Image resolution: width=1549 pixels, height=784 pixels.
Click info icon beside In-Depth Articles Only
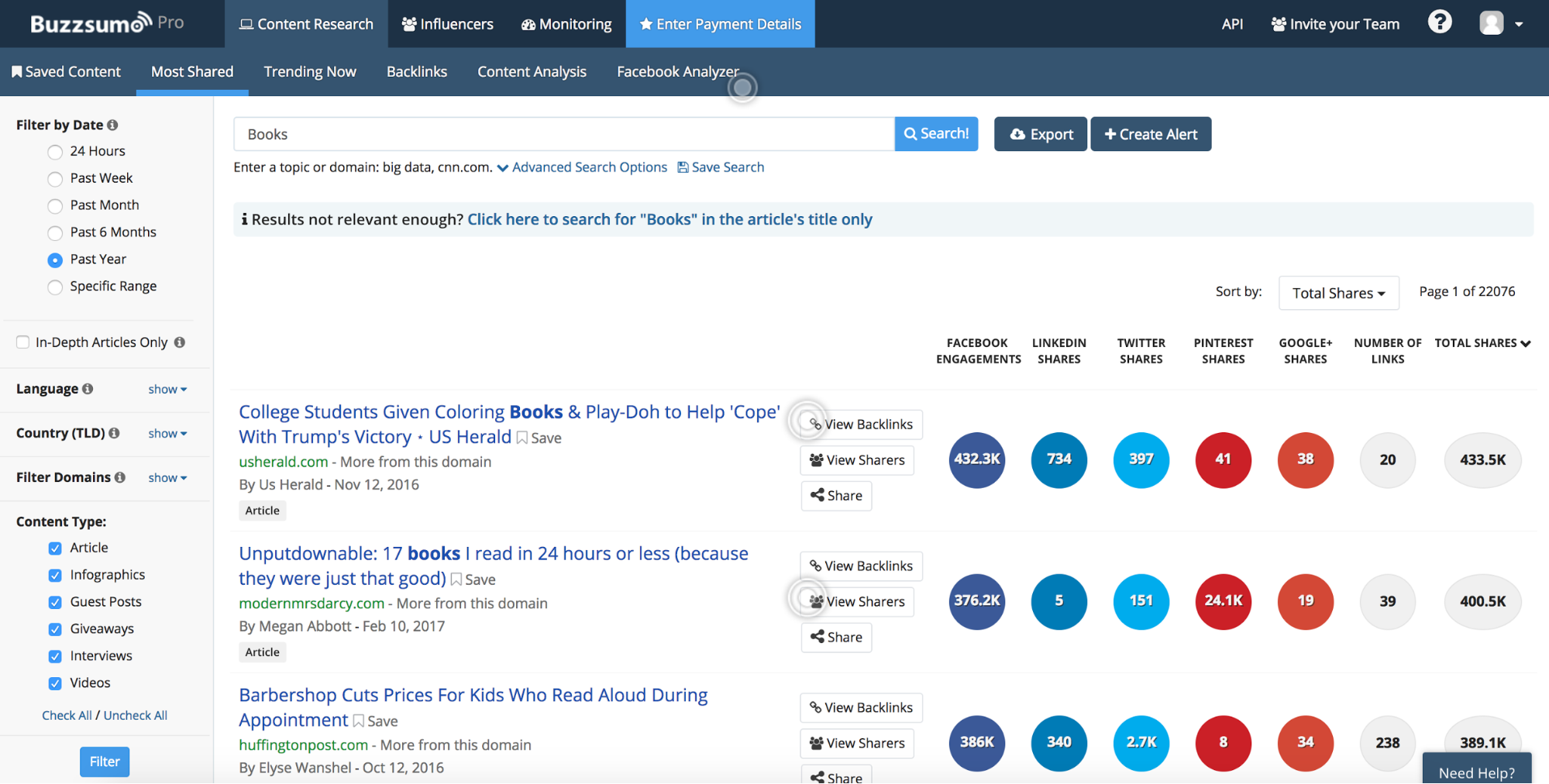click(180, 342)
